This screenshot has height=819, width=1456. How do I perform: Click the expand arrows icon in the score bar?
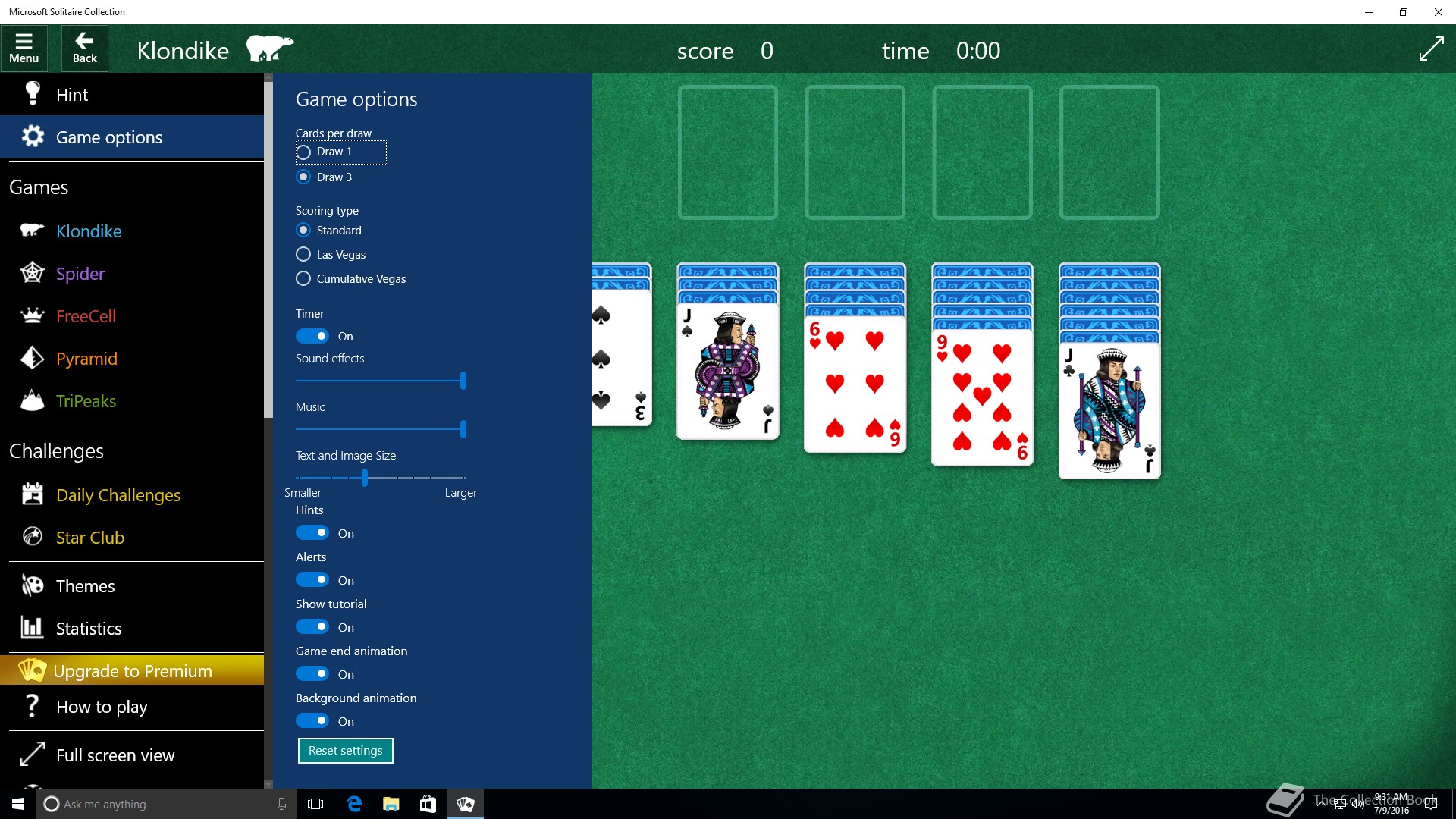[1431, 49]
